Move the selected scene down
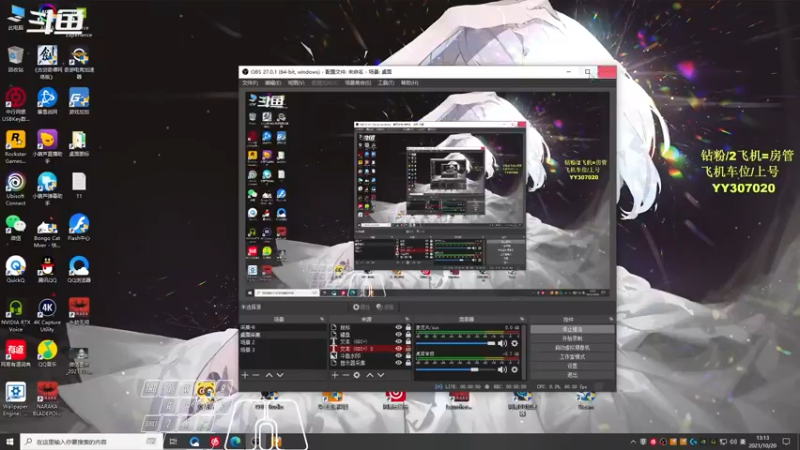The image size is (800, 450). [280, 375]
